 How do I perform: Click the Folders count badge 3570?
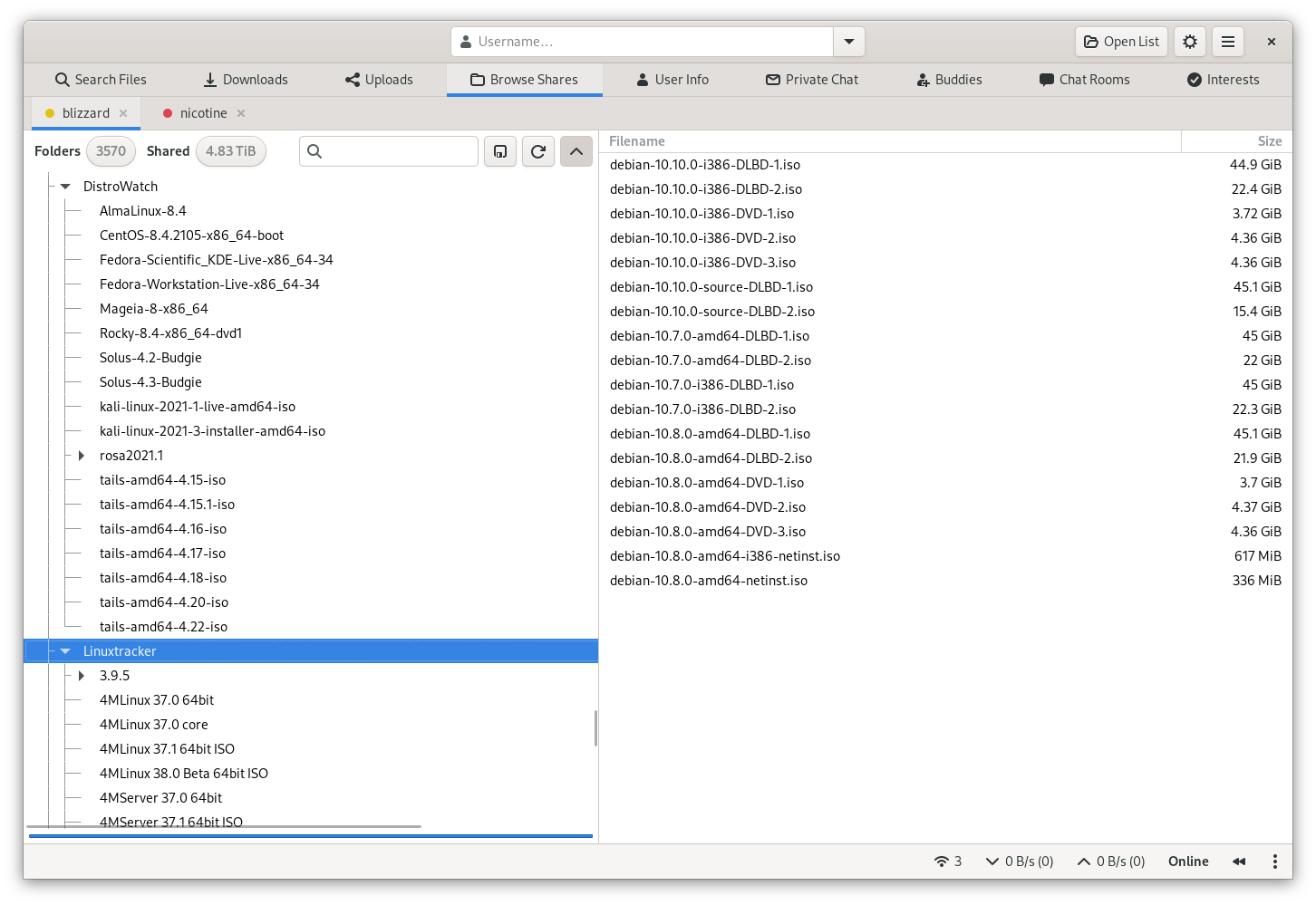[111, 151]
